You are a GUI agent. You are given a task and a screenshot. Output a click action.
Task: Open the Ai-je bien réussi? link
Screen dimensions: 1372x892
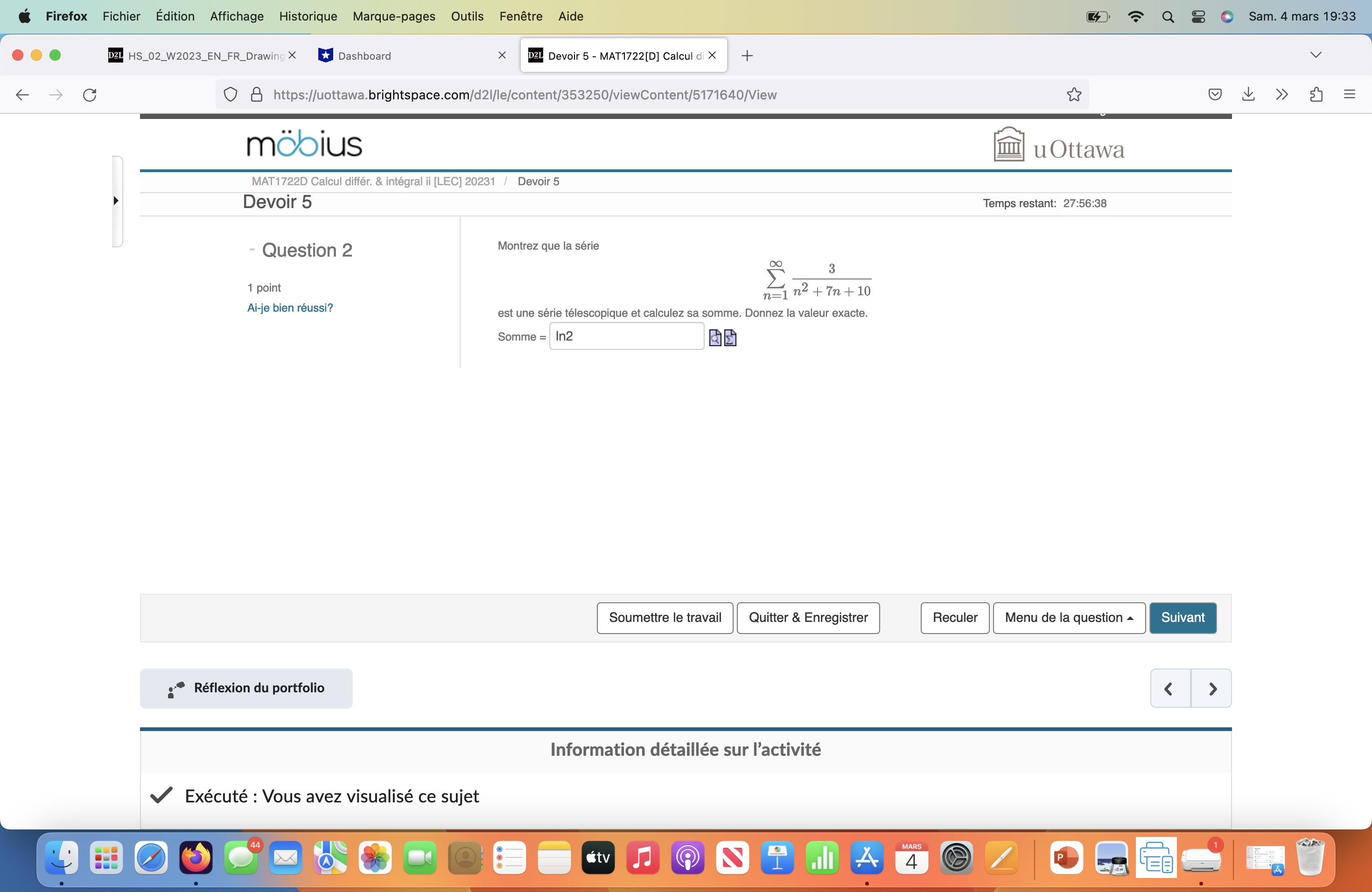click(x=290, y=308)
